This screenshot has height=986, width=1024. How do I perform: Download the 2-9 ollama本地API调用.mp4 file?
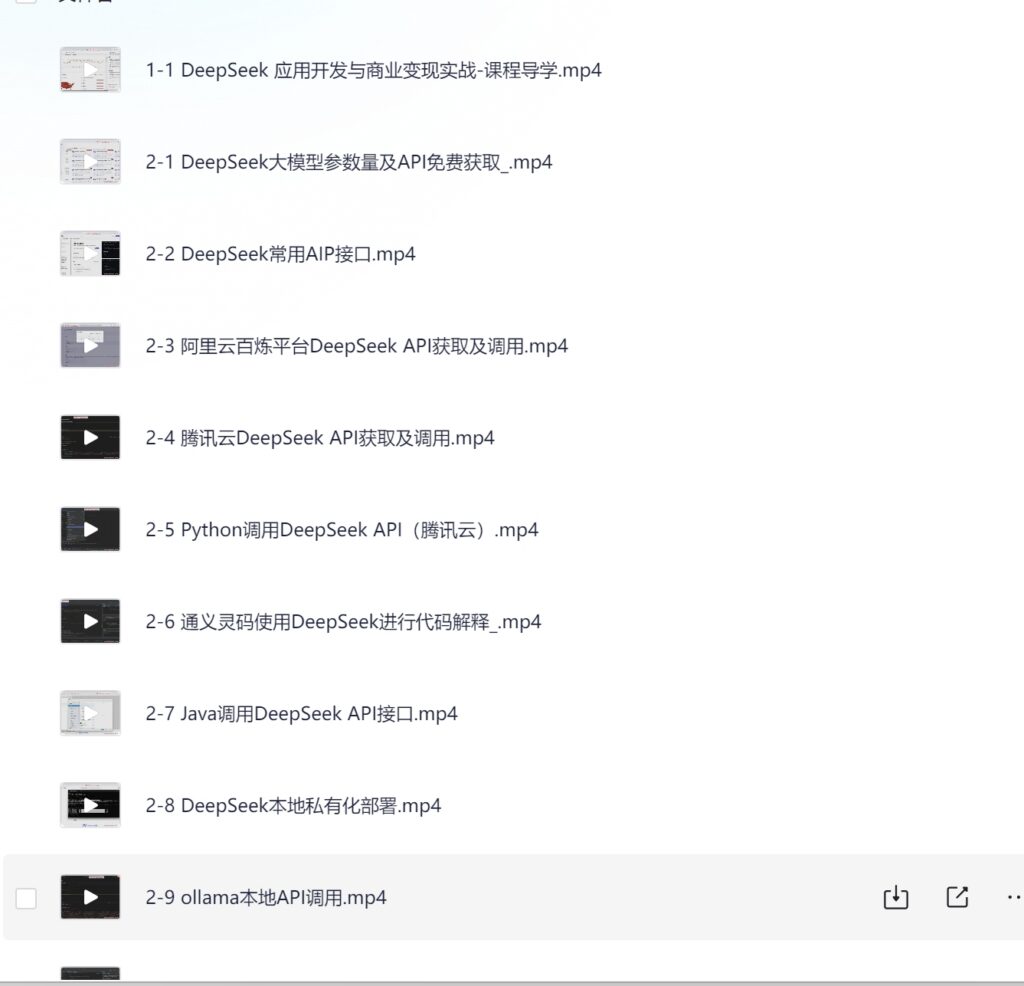pos(895,897)
